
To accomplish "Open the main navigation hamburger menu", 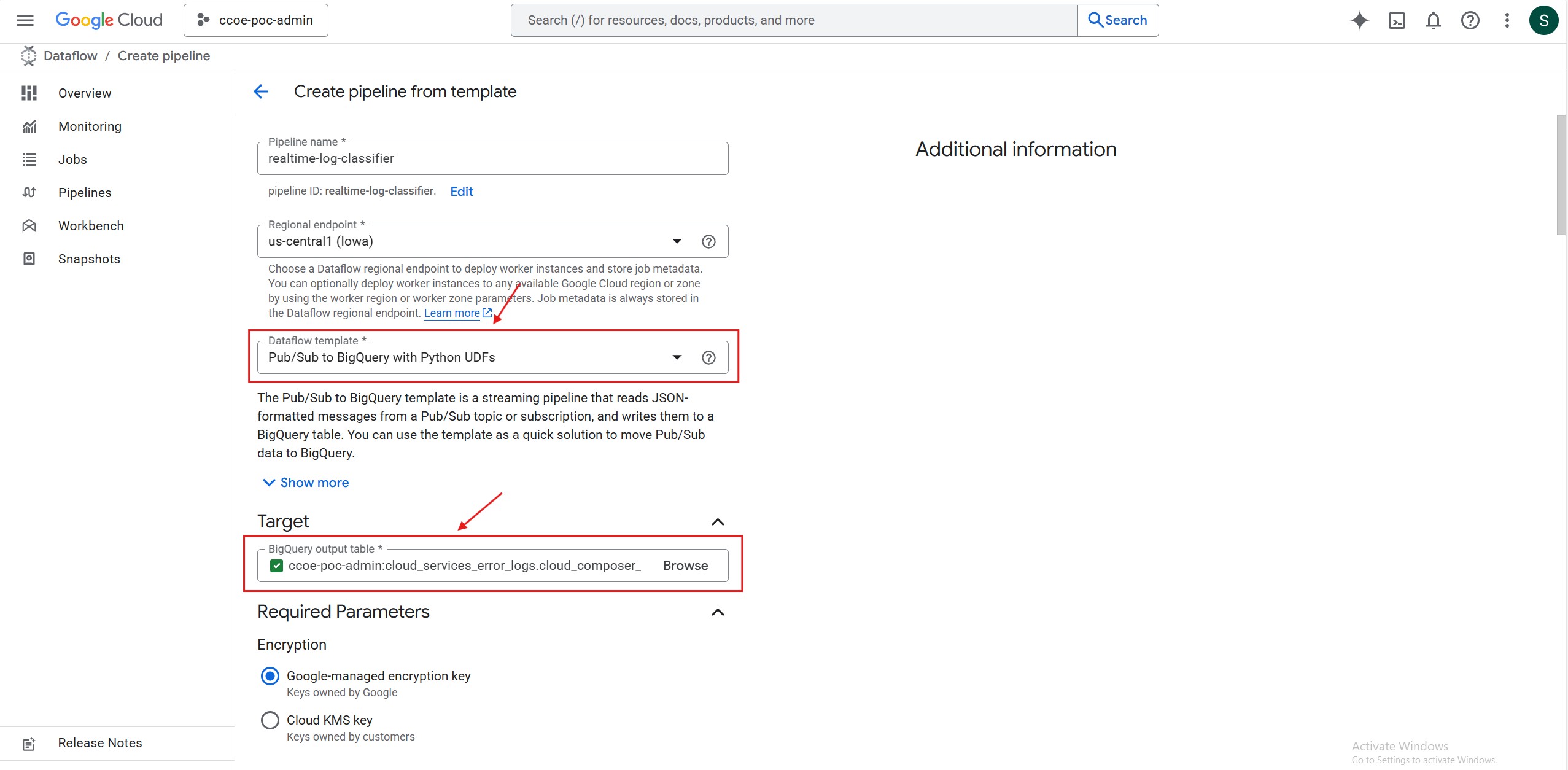I will click(x=25, y=20).
